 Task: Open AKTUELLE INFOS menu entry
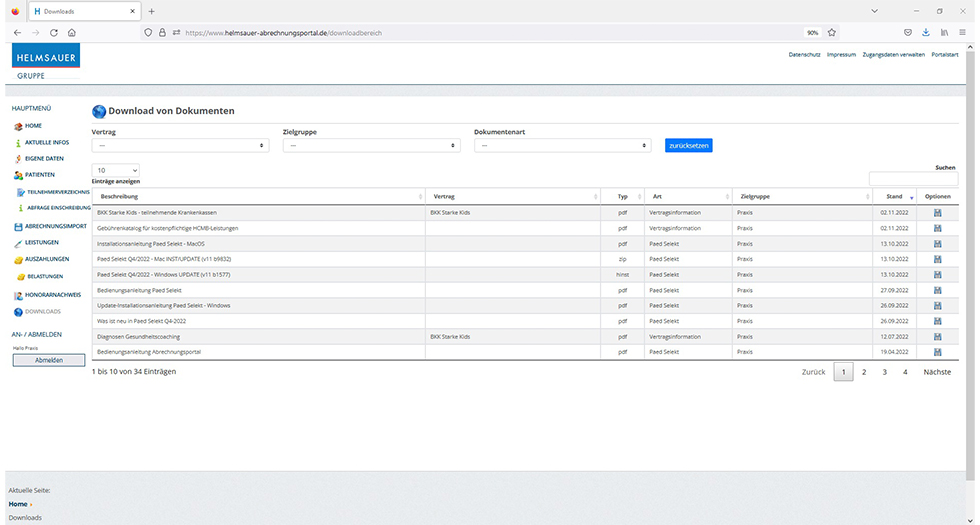click(x=47, y=142)
